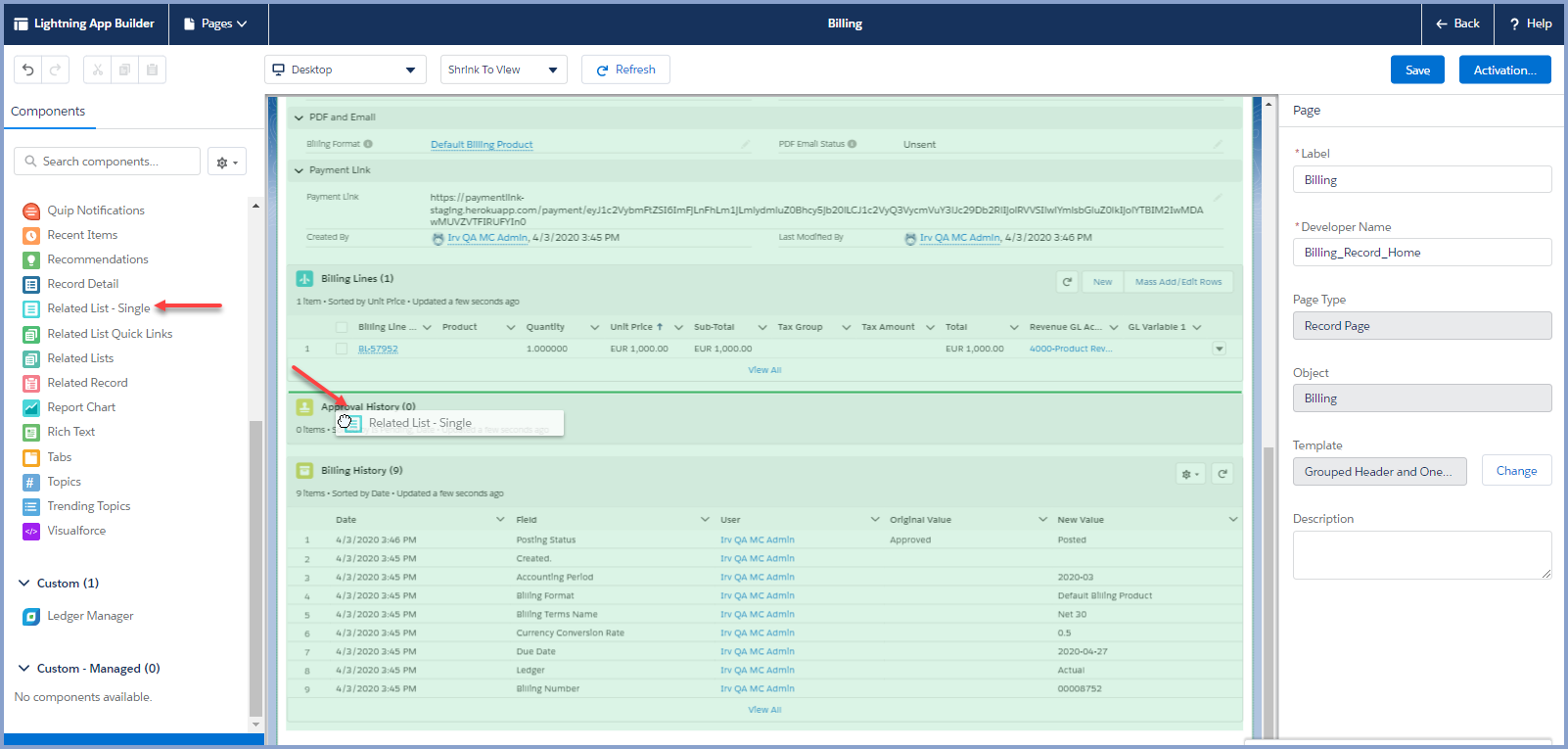Click the Back button in header
Viewport: 1568px width, 749px height.
(1457, 23)
